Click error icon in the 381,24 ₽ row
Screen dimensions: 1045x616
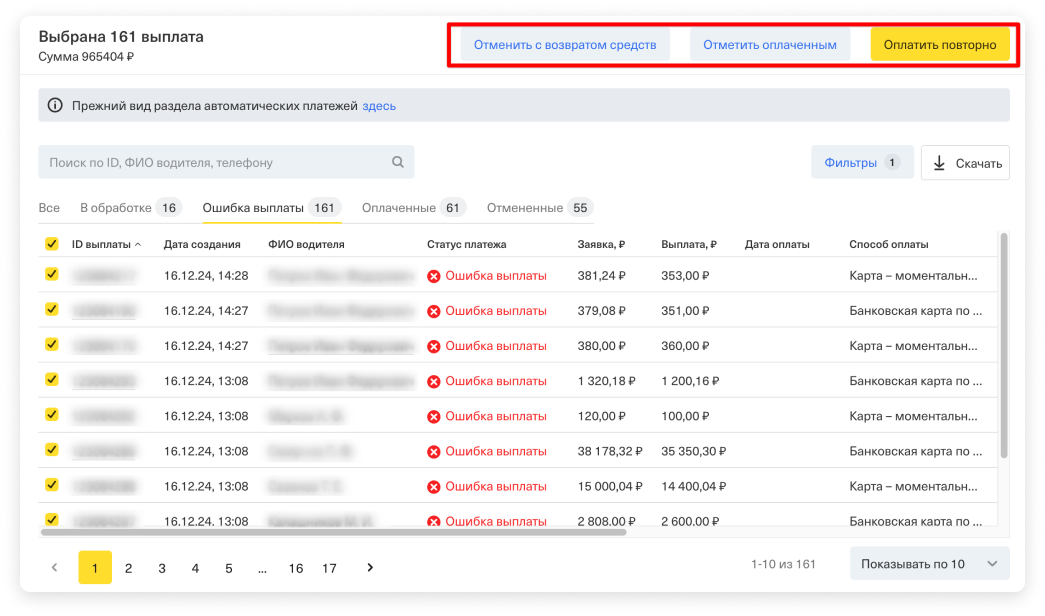(x=434, y=276)
